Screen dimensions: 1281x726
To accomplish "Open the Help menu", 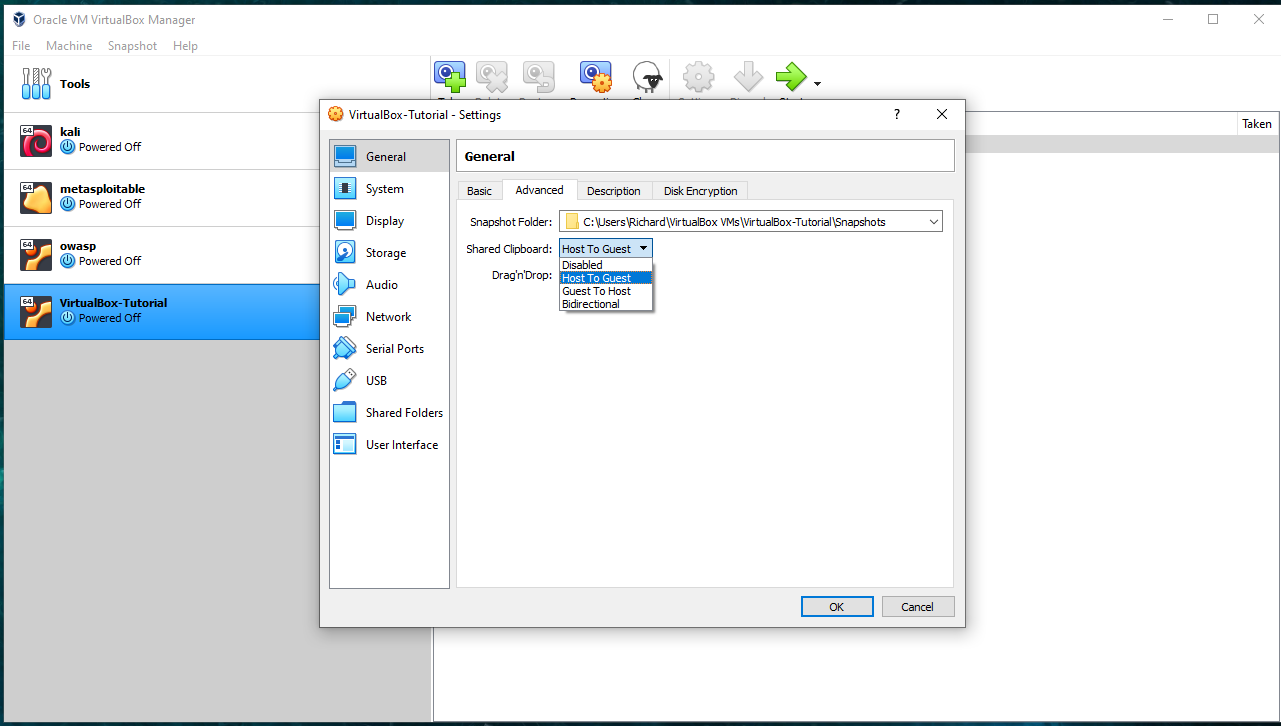I will tap(185, 46).
